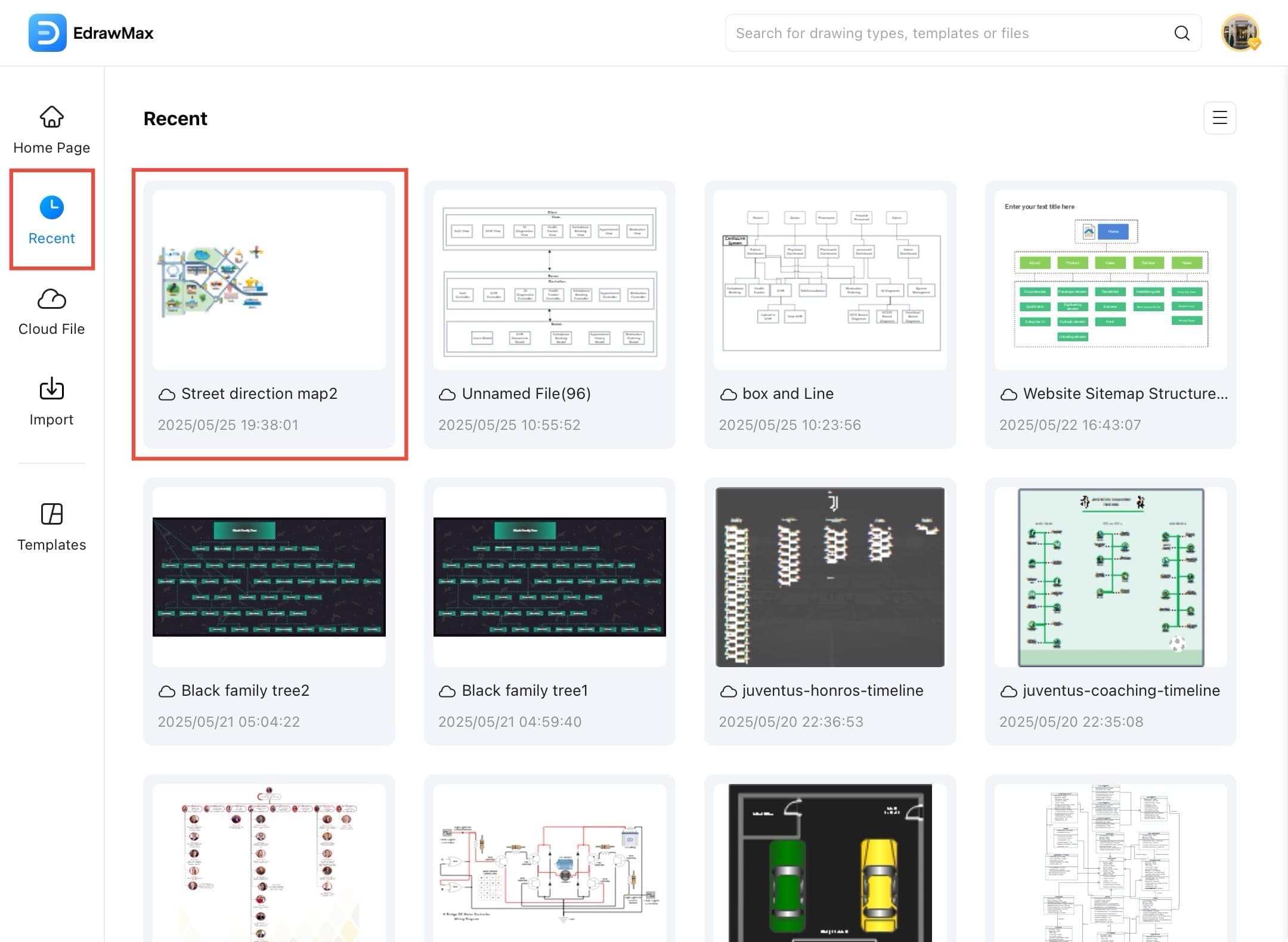Click the Website Sitemap Structure thumbnail
Image resolution: width=1288 pixels, height=942 pixels.
(1109, 276)
